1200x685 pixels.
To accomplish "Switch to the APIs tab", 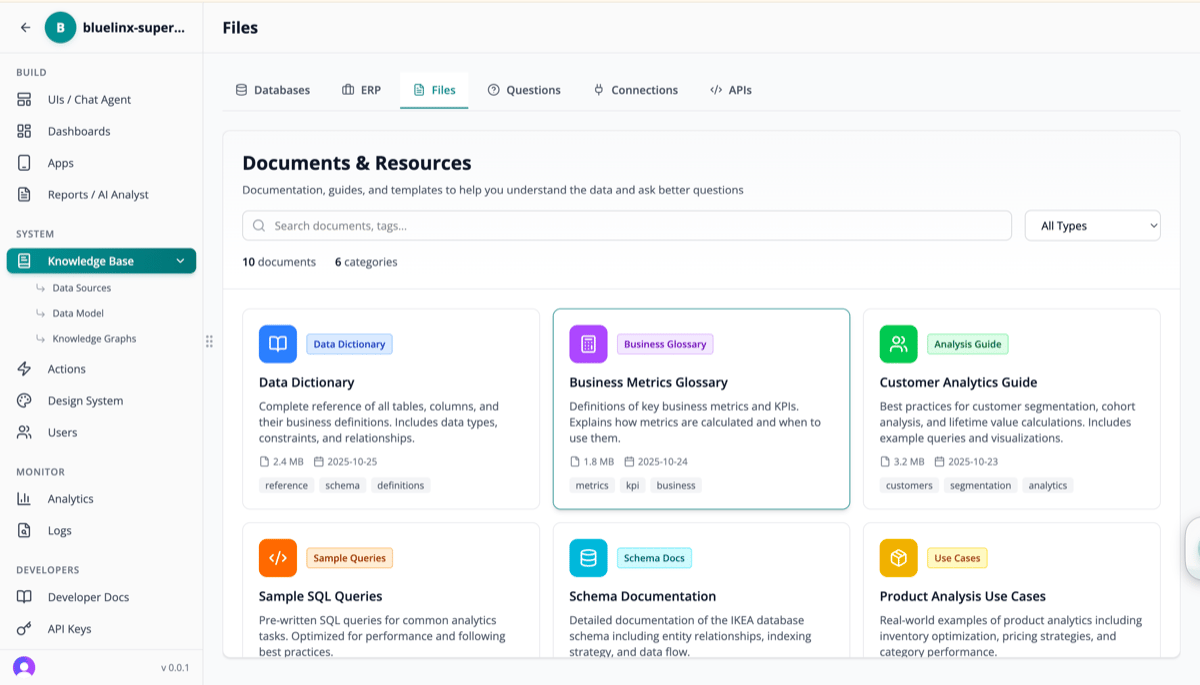I will [730, 90].
